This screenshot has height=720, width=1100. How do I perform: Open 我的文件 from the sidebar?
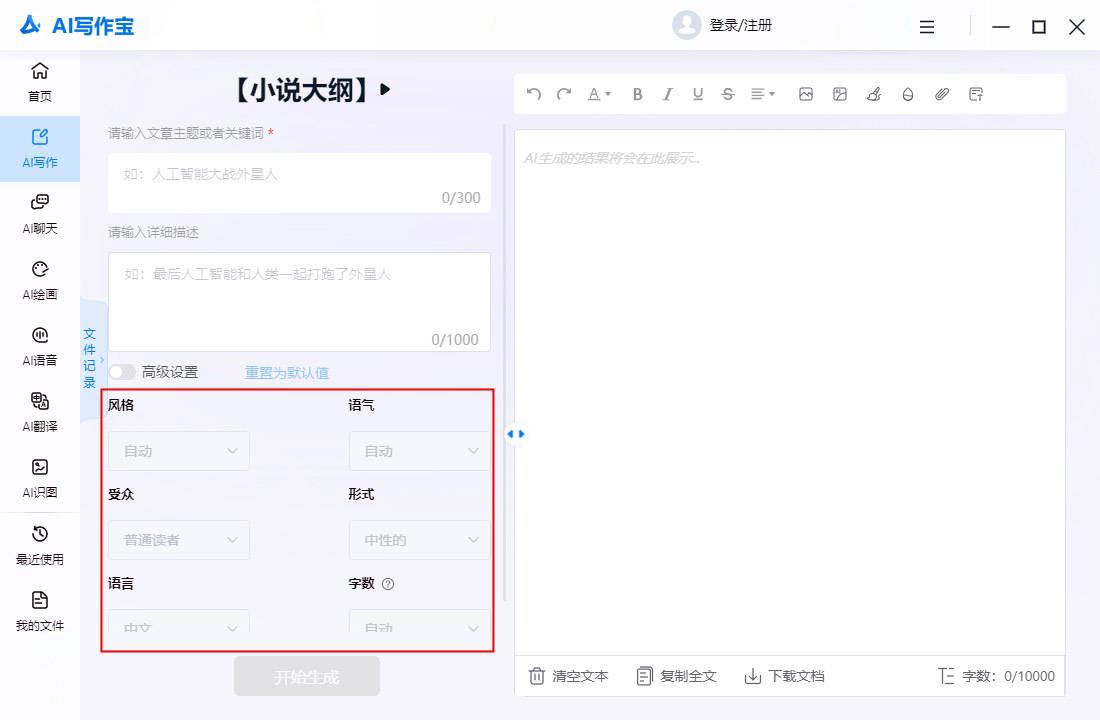39,612
